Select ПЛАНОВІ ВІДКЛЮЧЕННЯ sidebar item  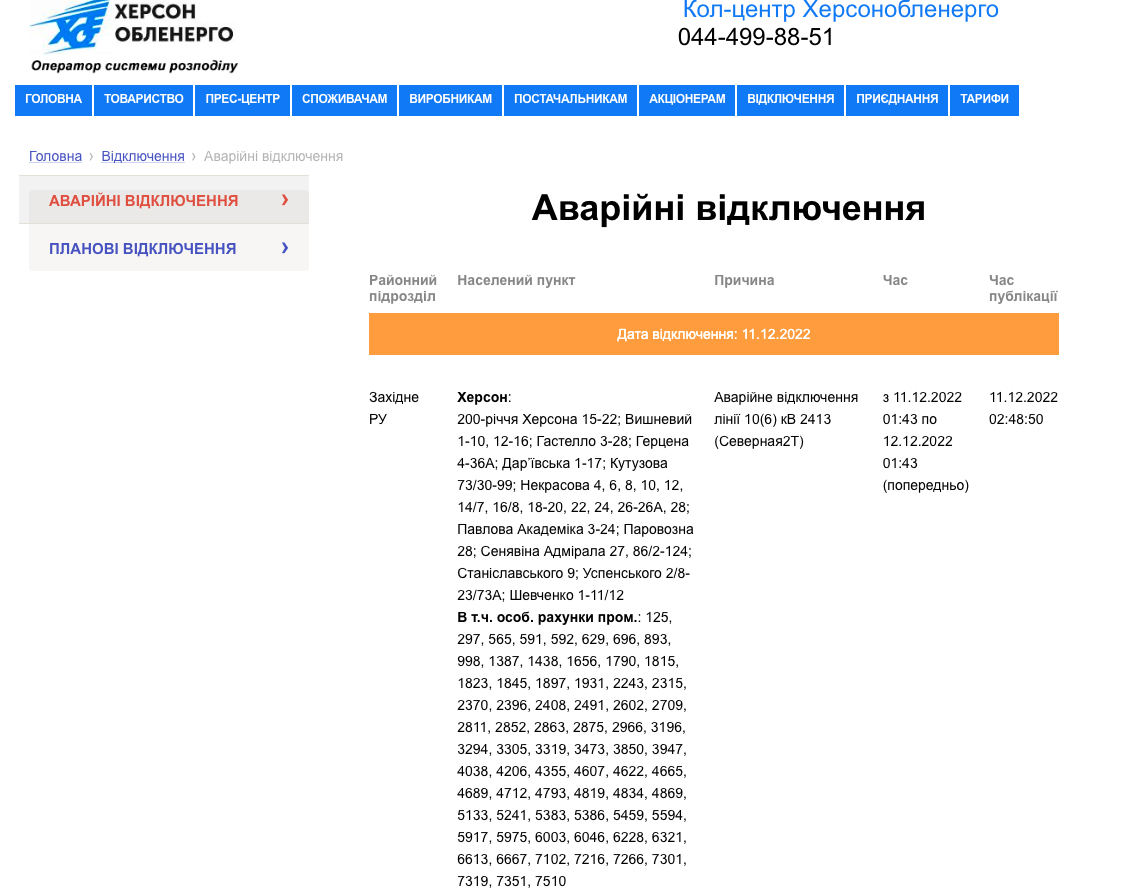(143, 249)
